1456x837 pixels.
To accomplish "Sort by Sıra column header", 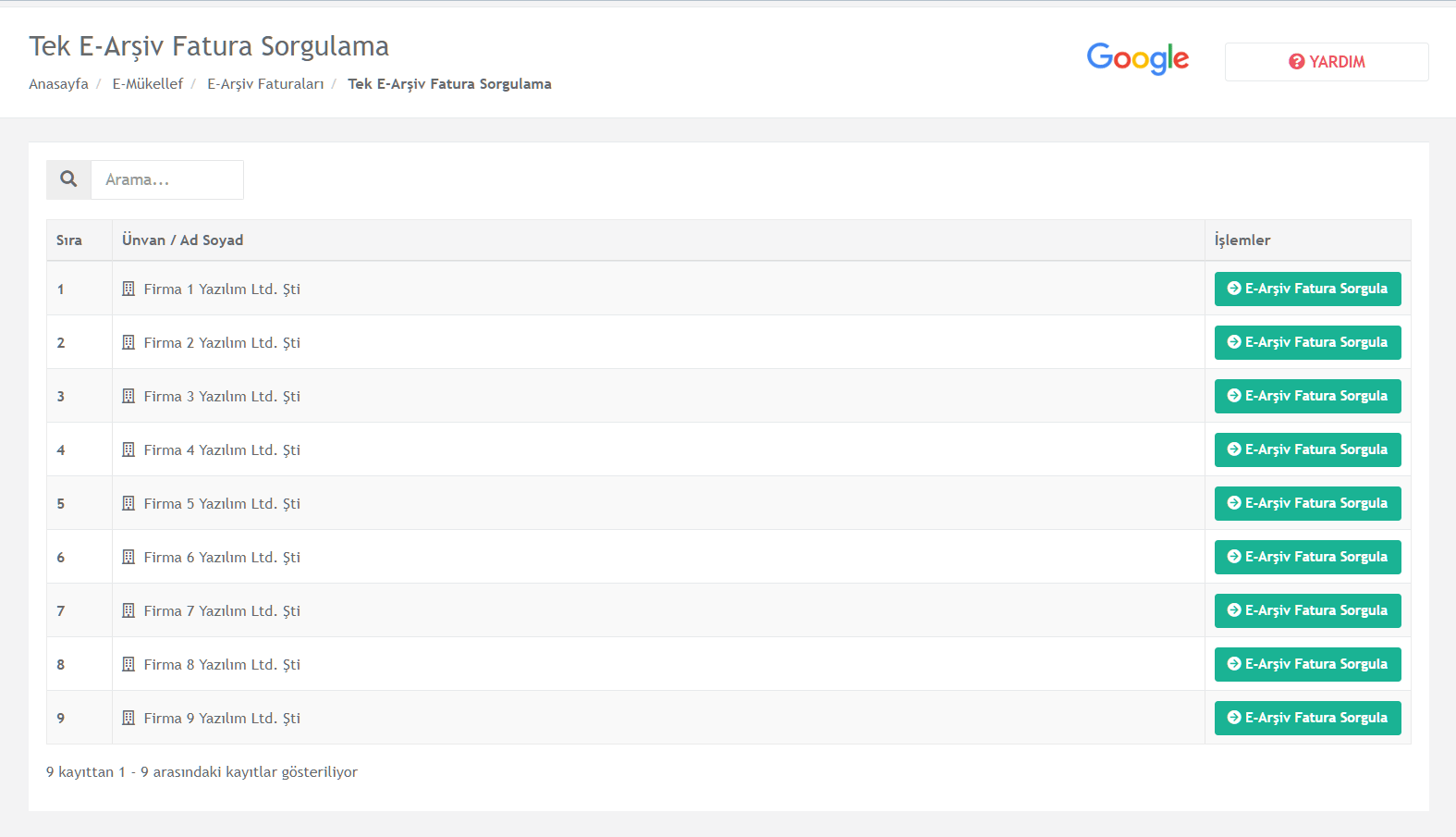I will pyautogui.click(x=69, y=240).
